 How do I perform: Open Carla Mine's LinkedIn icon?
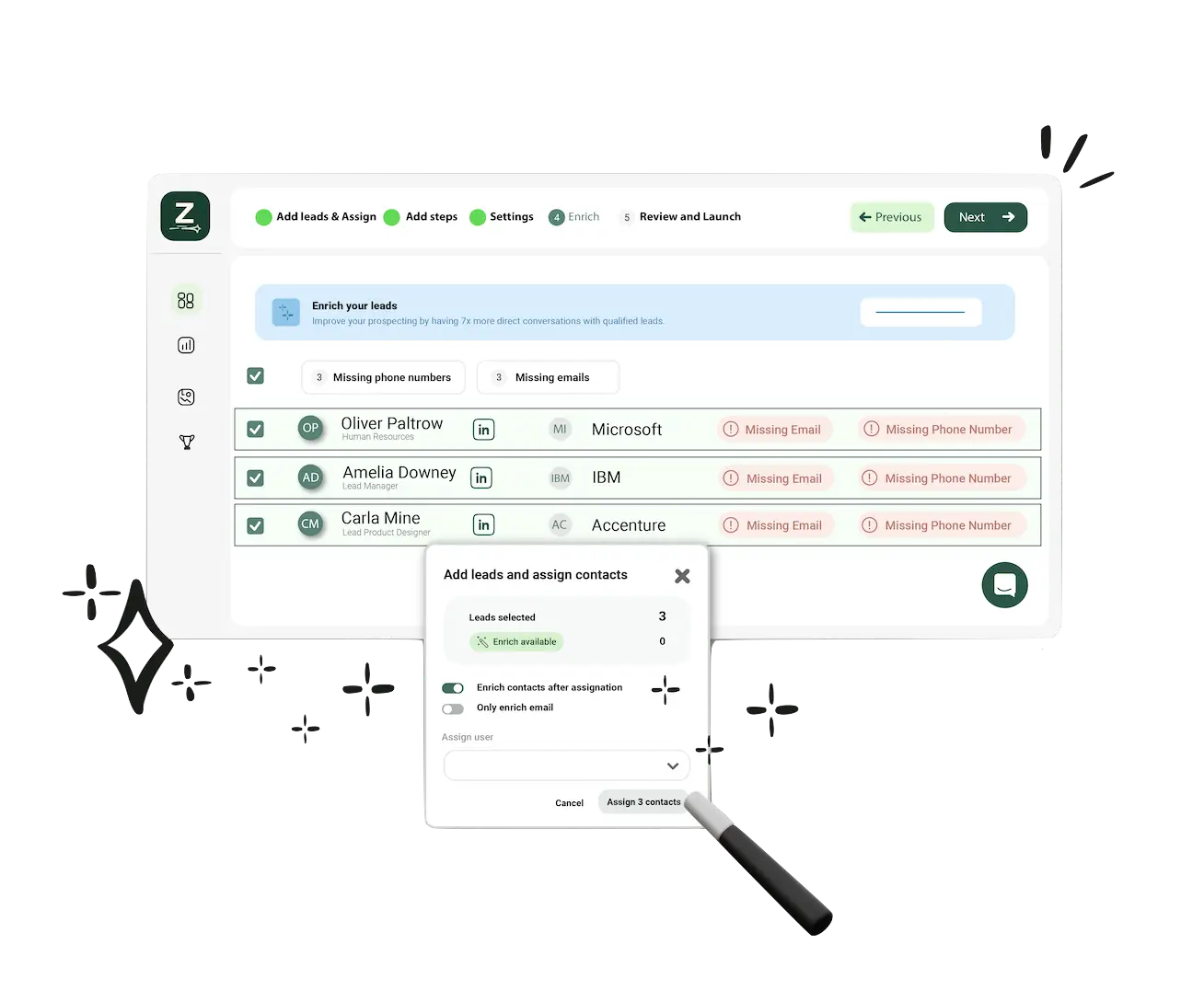click(483, 525)
